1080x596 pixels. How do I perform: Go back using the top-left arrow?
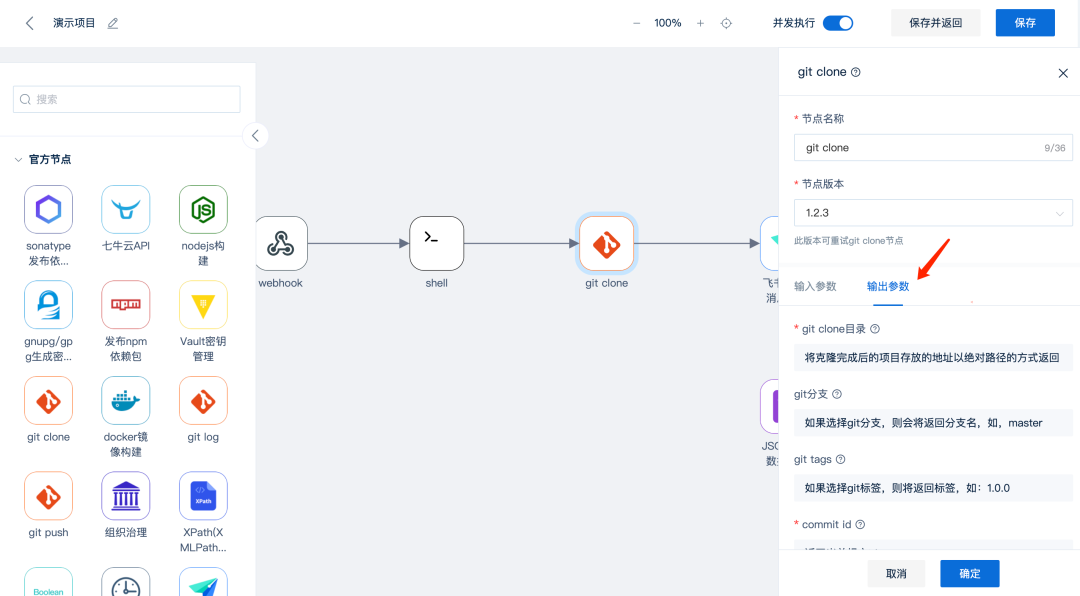pos(30,23)
